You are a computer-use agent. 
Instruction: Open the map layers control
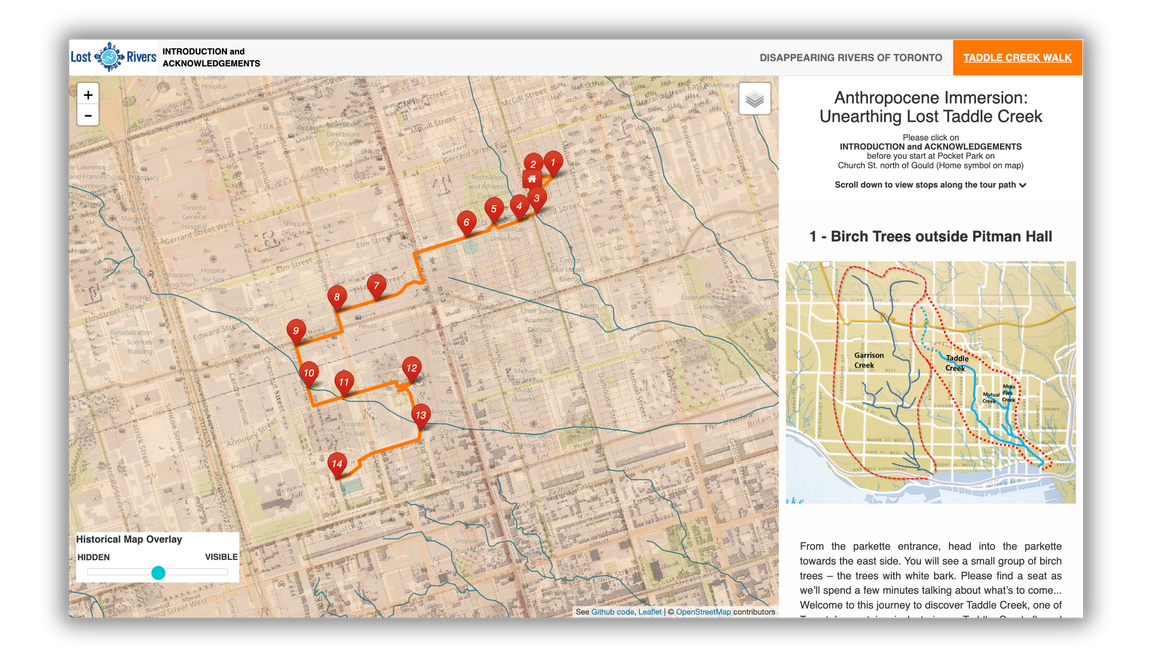tap(755, 99)
